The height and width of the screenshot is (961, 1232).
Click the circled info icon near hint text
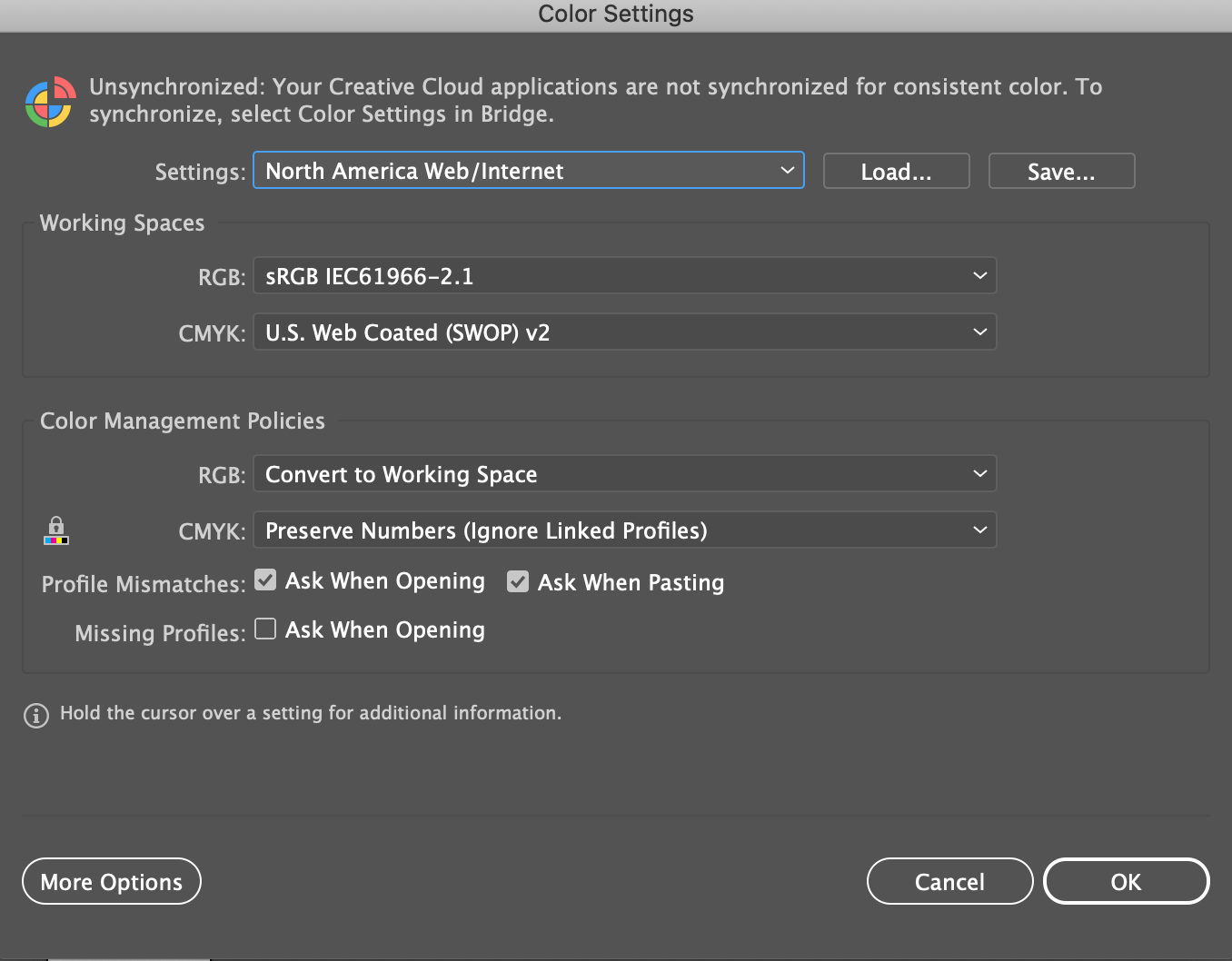point(35,715)
